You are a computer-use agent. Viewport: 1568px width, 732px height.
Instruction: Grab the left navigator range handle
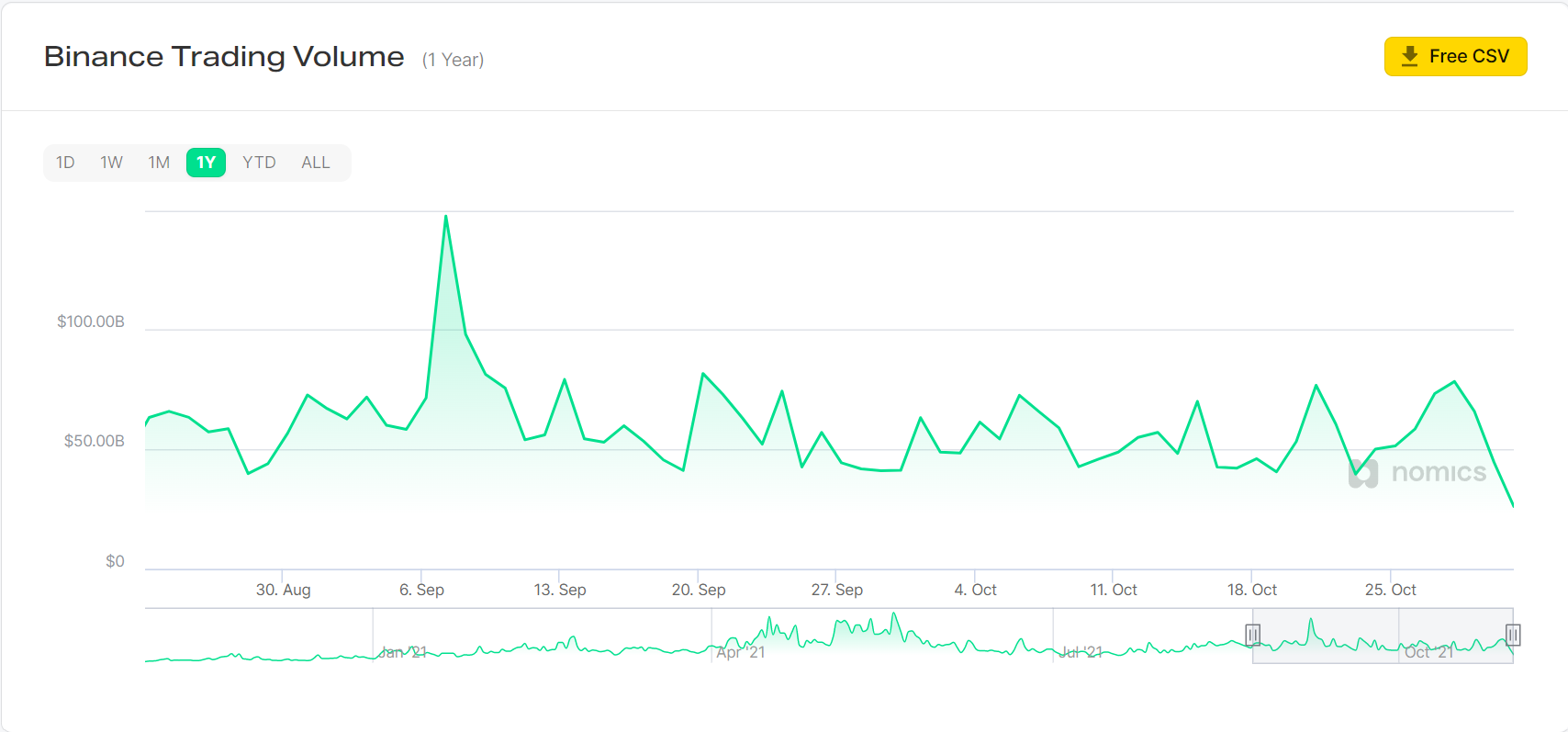click(x=1252, y=635)
